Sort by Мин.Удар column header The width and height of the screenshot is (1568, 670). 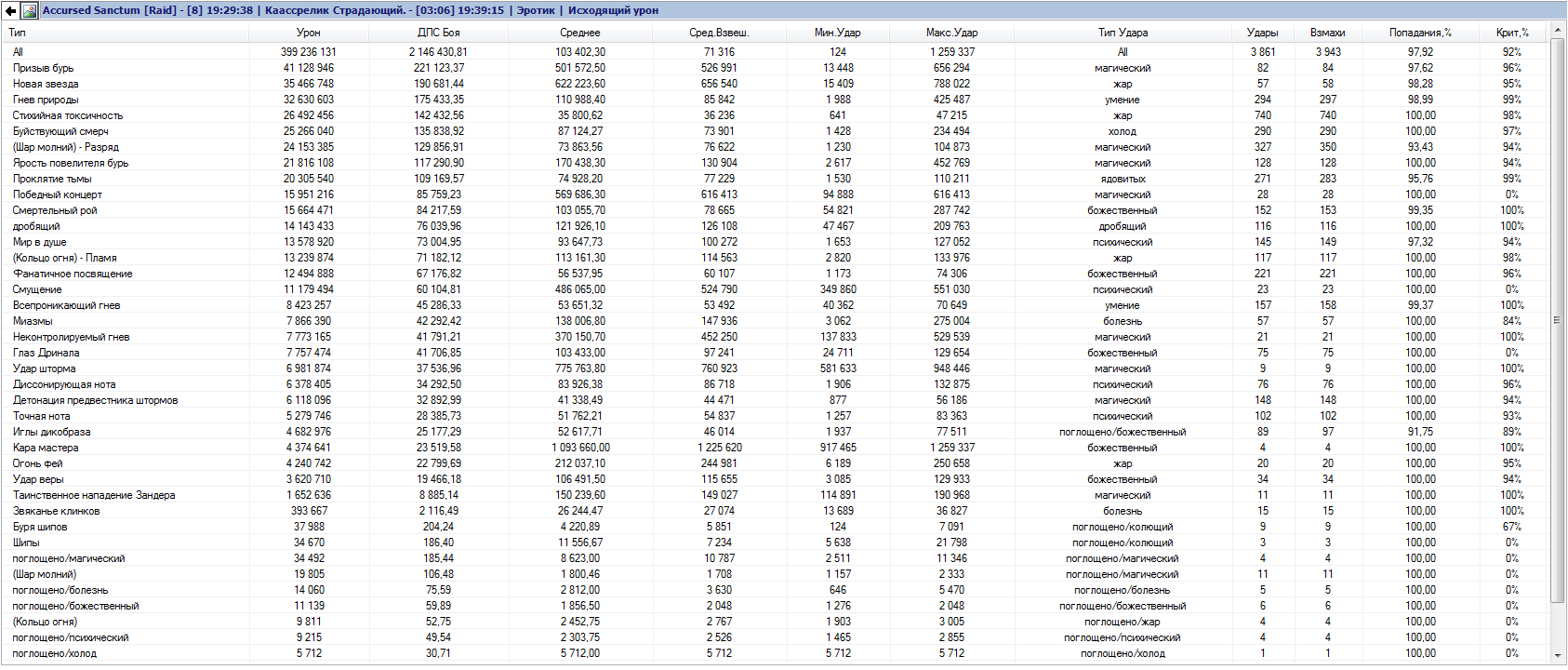[838, 33]
